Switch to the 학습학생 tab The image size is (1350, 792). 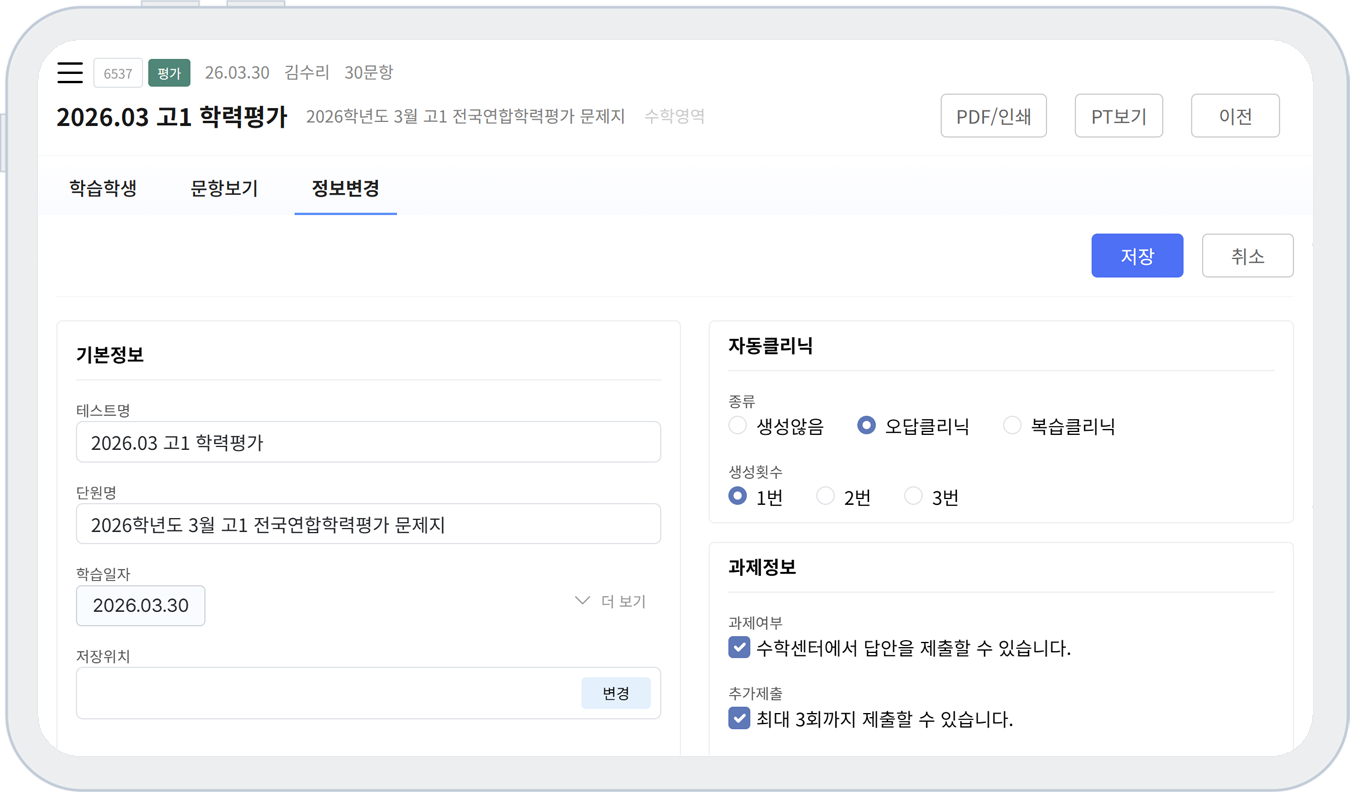click(103, 188)
